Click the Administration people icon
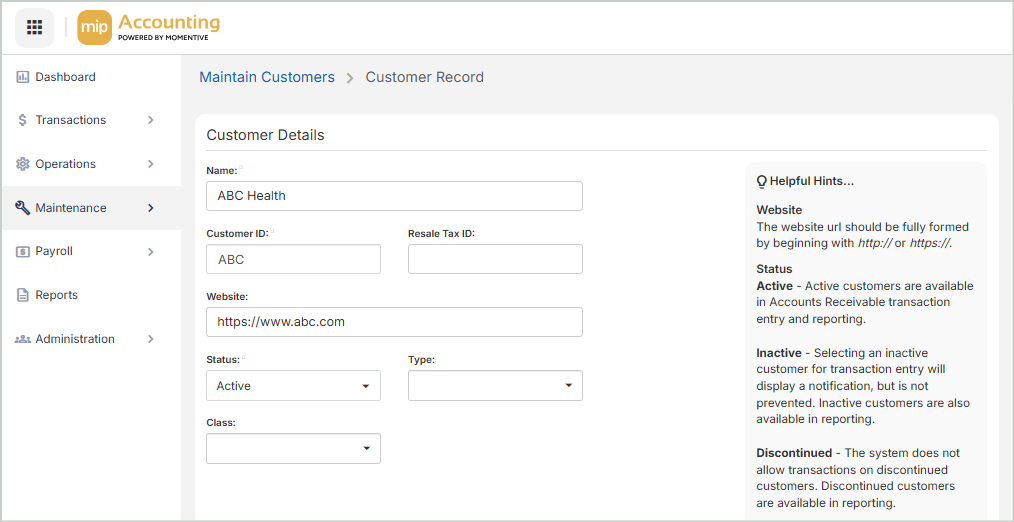1014x522 pixels. (x=23, y=339)
